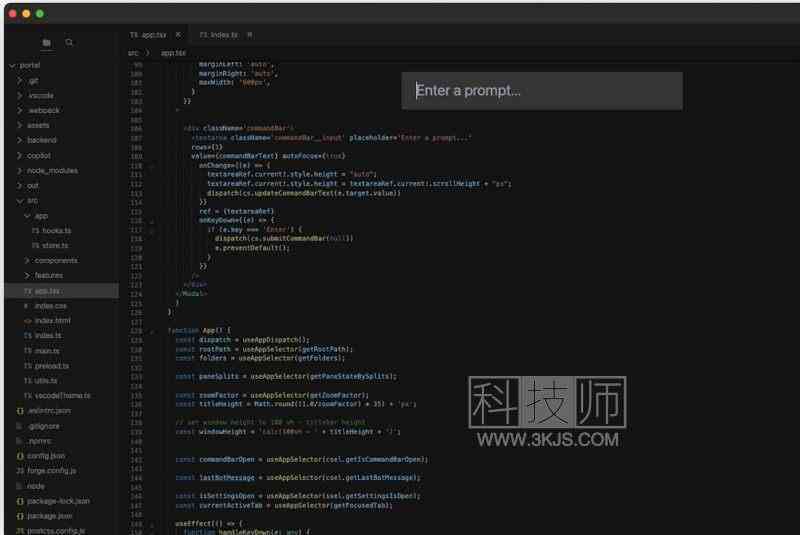Select app.tsx in the file tree
Screen dimensions: 800x535
(x=62, y=291)
